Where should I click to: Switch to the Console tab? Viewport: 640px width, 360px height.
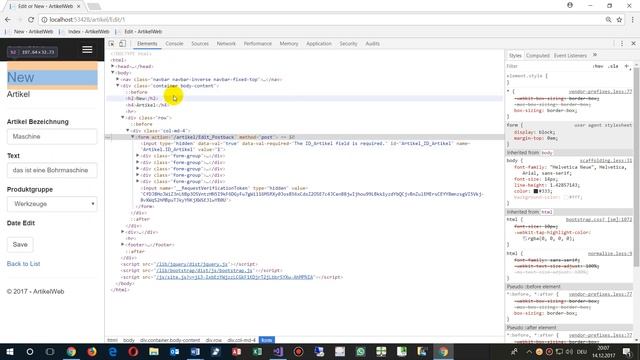pyautogui.click(x=174, y=44)
